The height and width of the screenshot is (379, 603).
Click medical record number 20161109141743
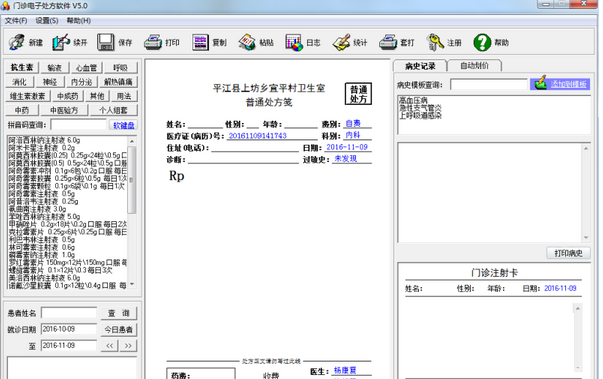[x=258, y=136]
